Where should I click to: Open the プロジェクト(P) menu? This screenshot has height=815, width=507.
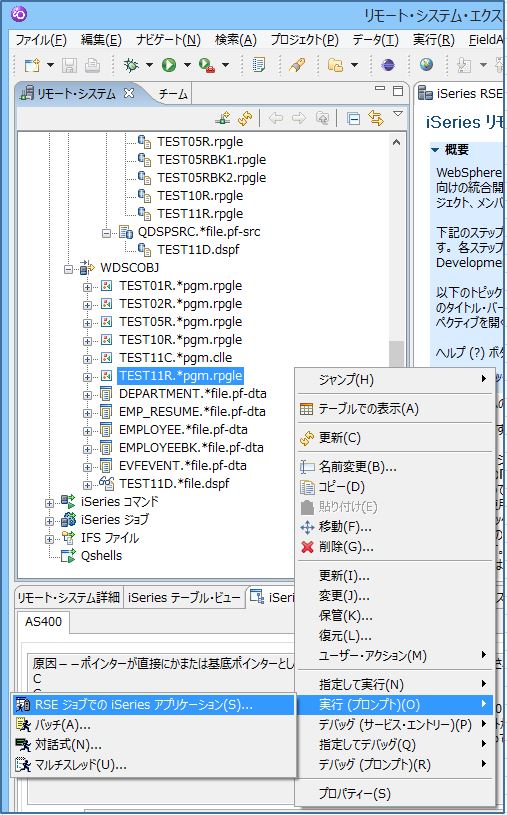pyautogui.click(x=304, y=40)
